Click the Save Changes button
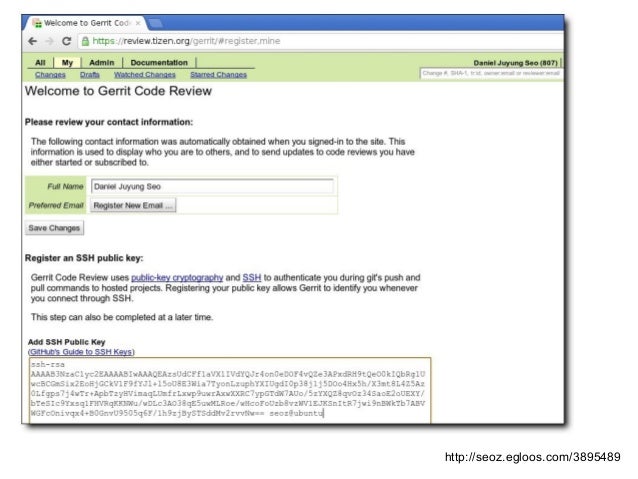The height and width of the screenshot is (479, 638). [54, 228]
